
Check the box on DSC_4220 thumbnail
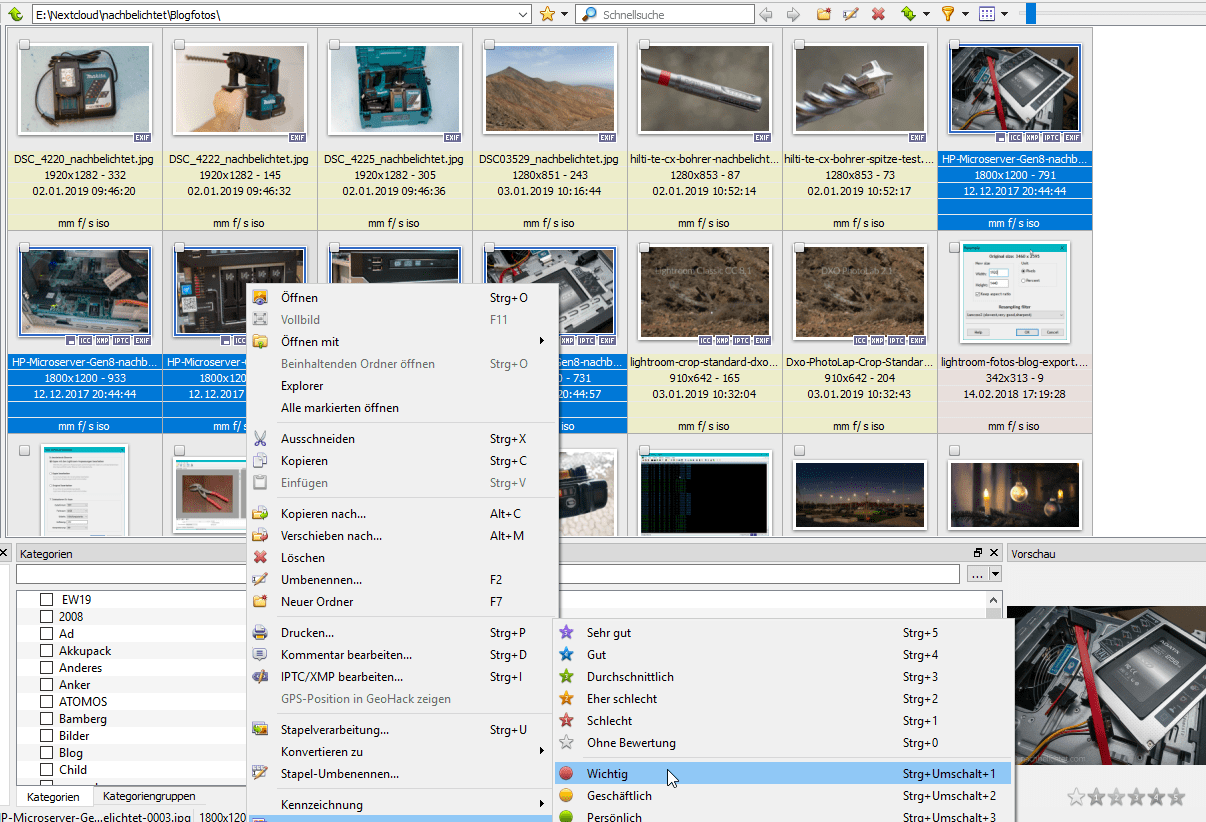click(x=24, y=45)
